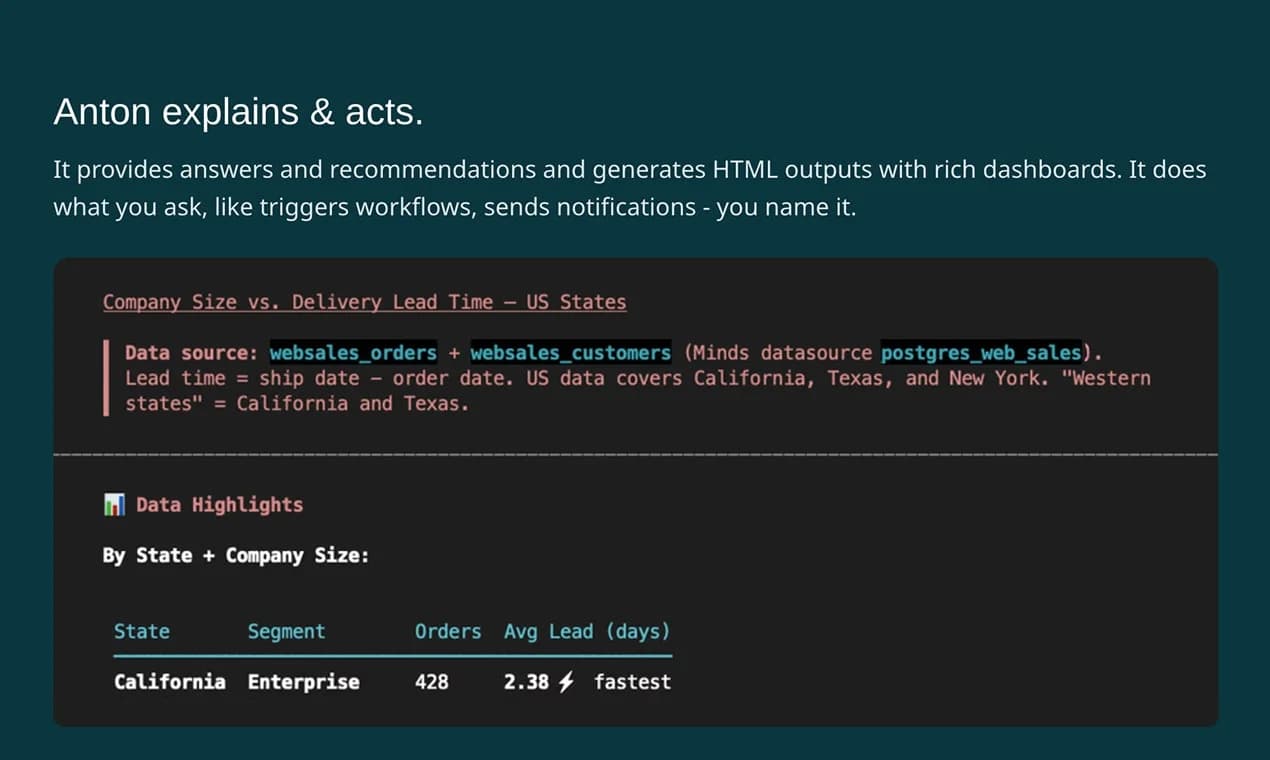1270x760 pixels.
Task: Click the websales_customers highlighted token
Action: click(570, 352)
